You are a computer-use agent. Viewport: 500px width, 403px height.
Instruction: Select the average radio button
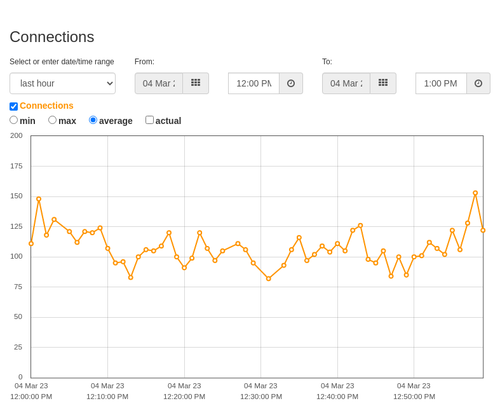[x=93, y=120]
